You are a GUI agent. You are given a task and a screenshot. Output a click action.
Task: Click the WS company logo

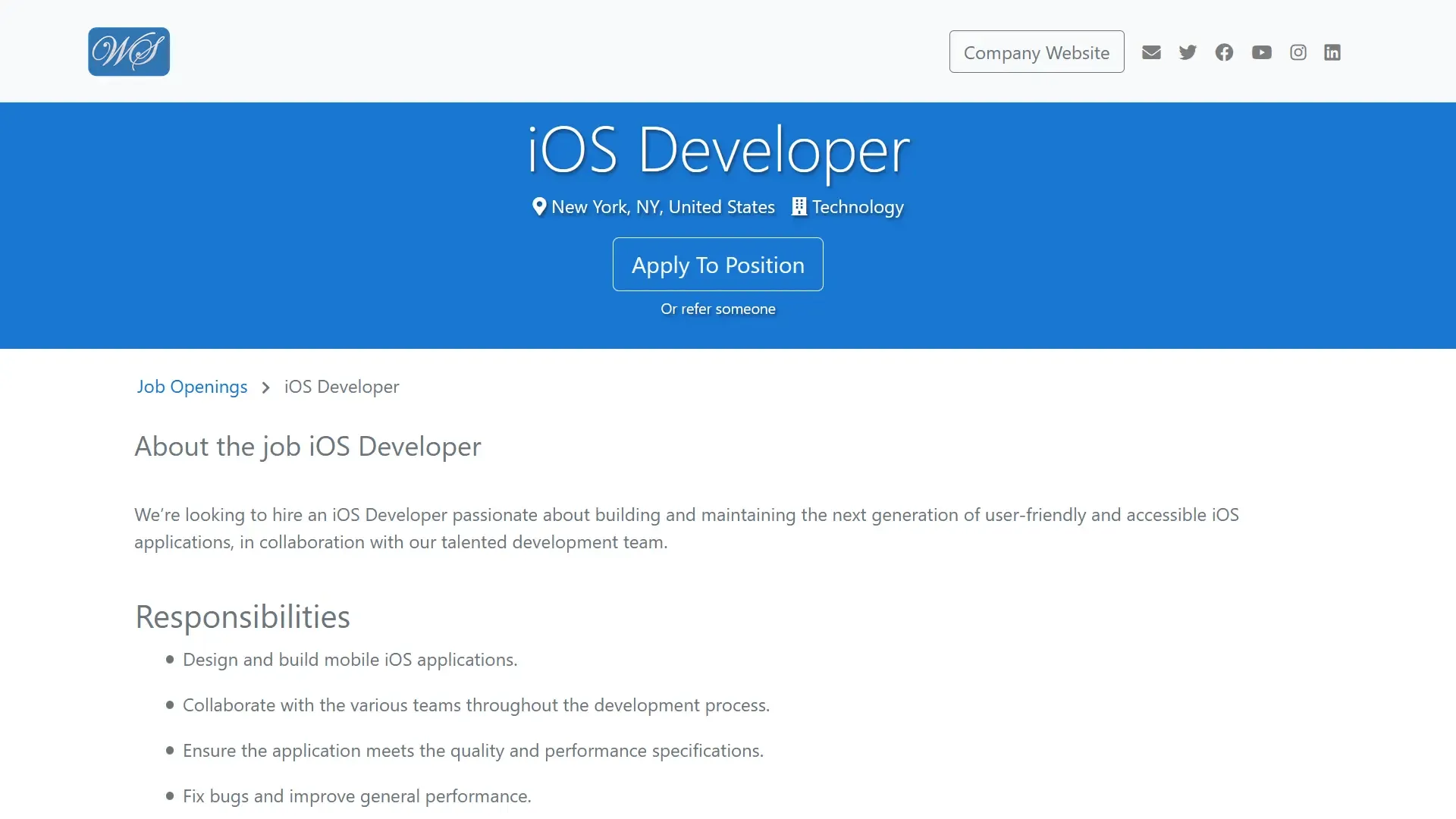tap(129, 52)
